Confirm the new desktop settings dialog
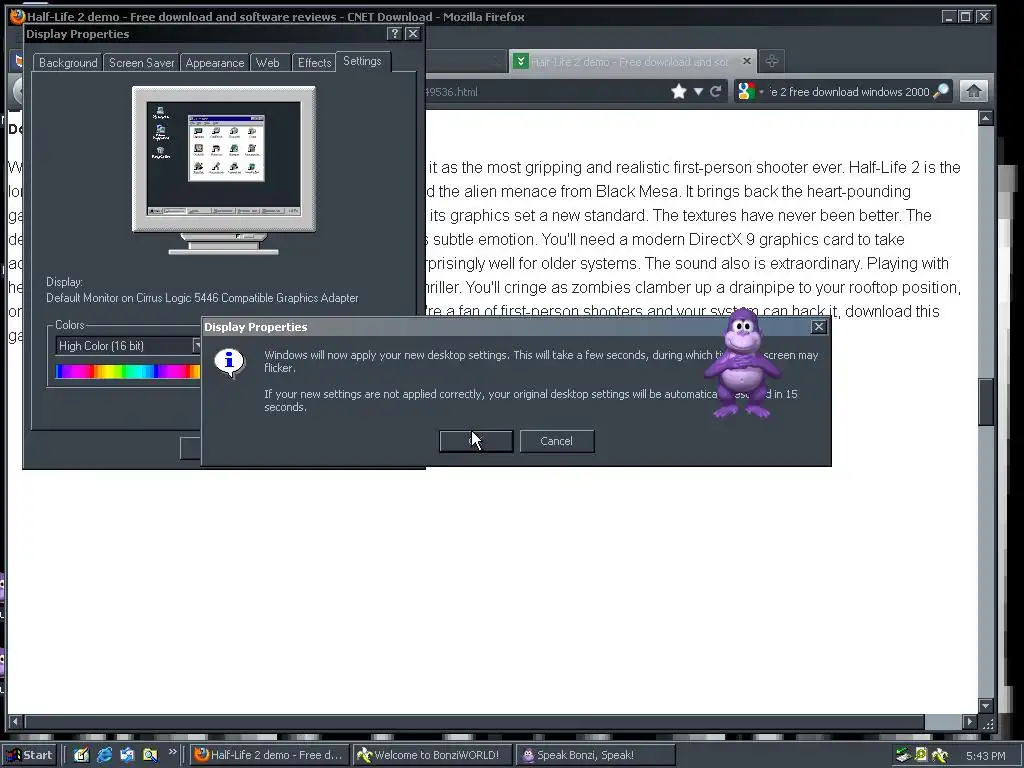Viewport: 1024px width, 768px height. click(476, 441)
